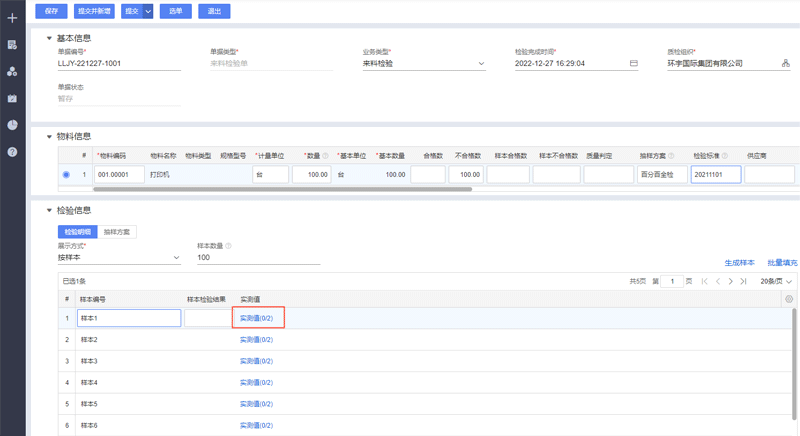This screenshot has width=800, height=436.
Task: Open the 展示方式 dropdown (按样本)
Action: click(177, 257)
